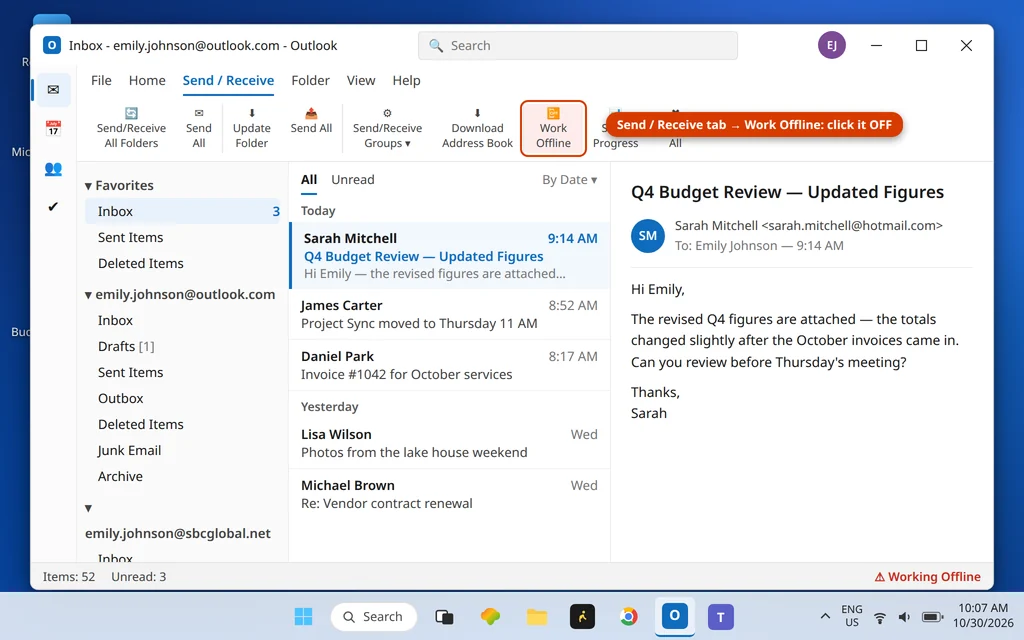Select Inbox under Favorites
The height and width of the screenshot is (640, 1024).
[183, 212]
